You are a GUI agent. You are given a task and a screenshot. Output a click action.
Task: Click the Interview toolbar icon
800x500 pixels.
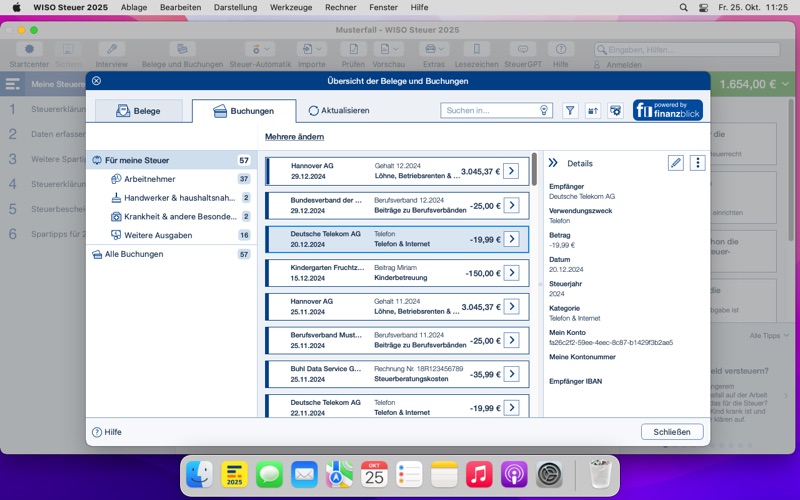pos(111,55)
